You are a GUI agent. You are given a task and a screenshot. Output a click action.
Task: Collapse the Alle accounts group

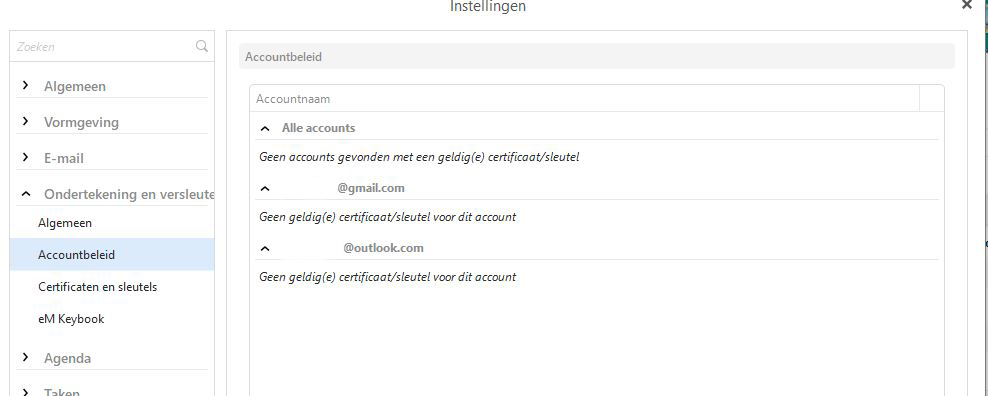(x=265, y=129)
